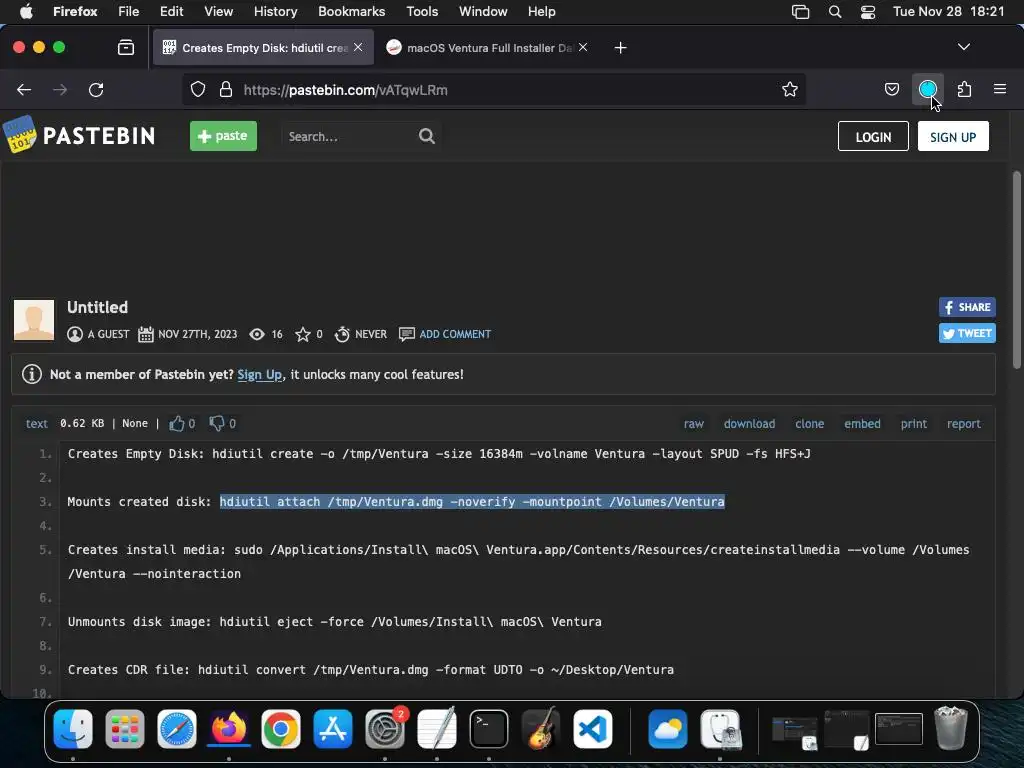Click the guest user avatar
Image resolution: width=1024 pixels, height=768 pixels.
pos(34,320)
